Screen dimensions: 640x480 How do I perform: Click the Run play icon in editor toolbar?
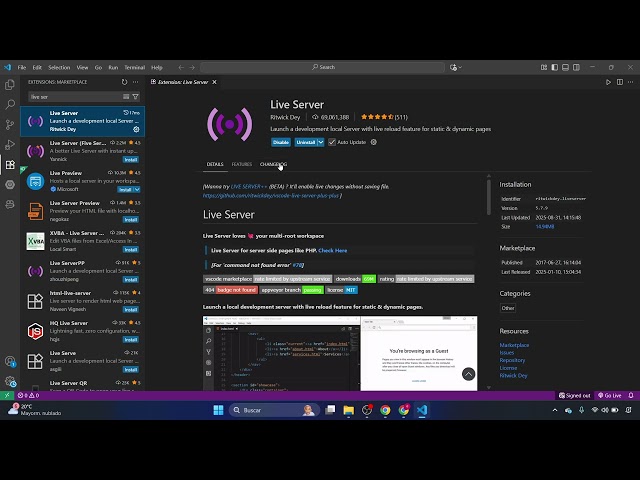tap(608, 82)
